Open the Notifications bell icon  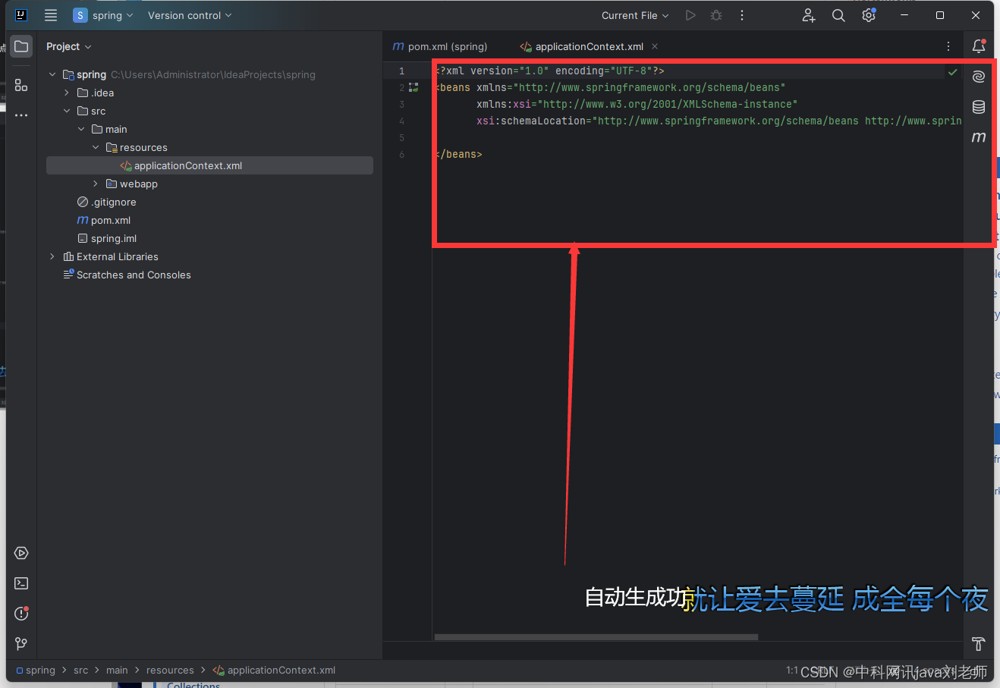coord(978,46)
